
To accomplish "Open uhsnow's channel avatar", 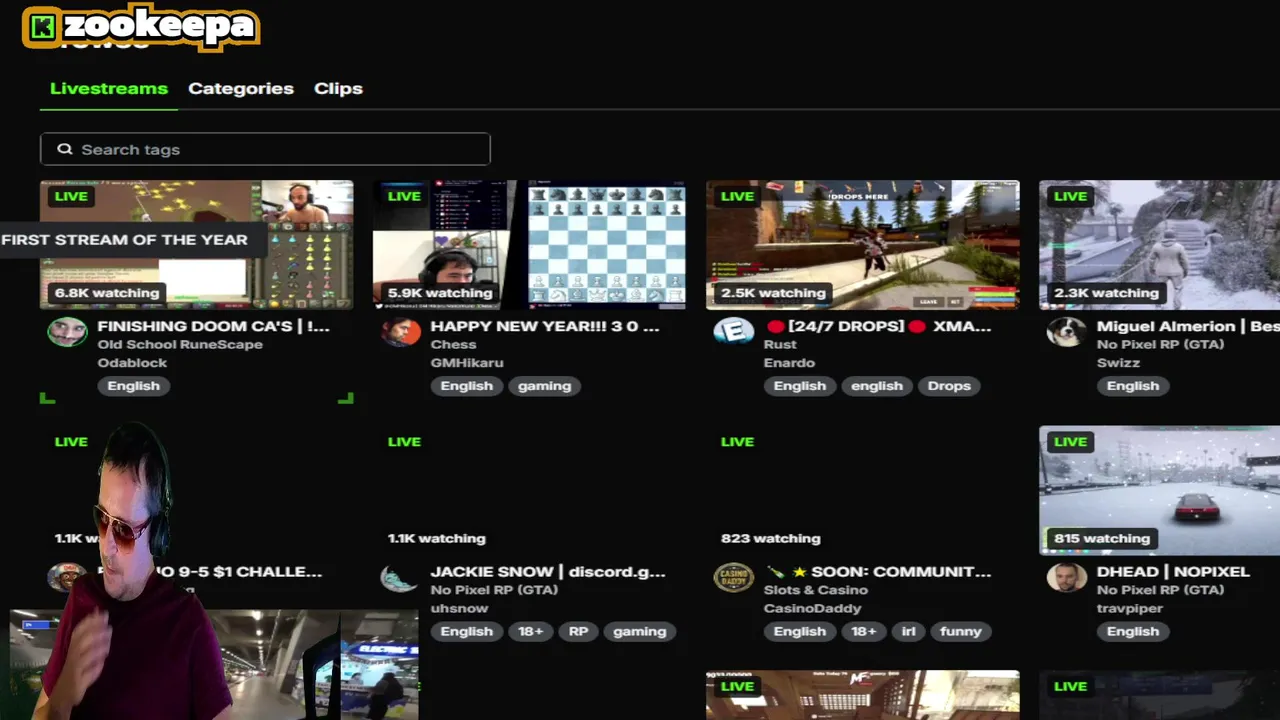I will (x=400, y=577).
